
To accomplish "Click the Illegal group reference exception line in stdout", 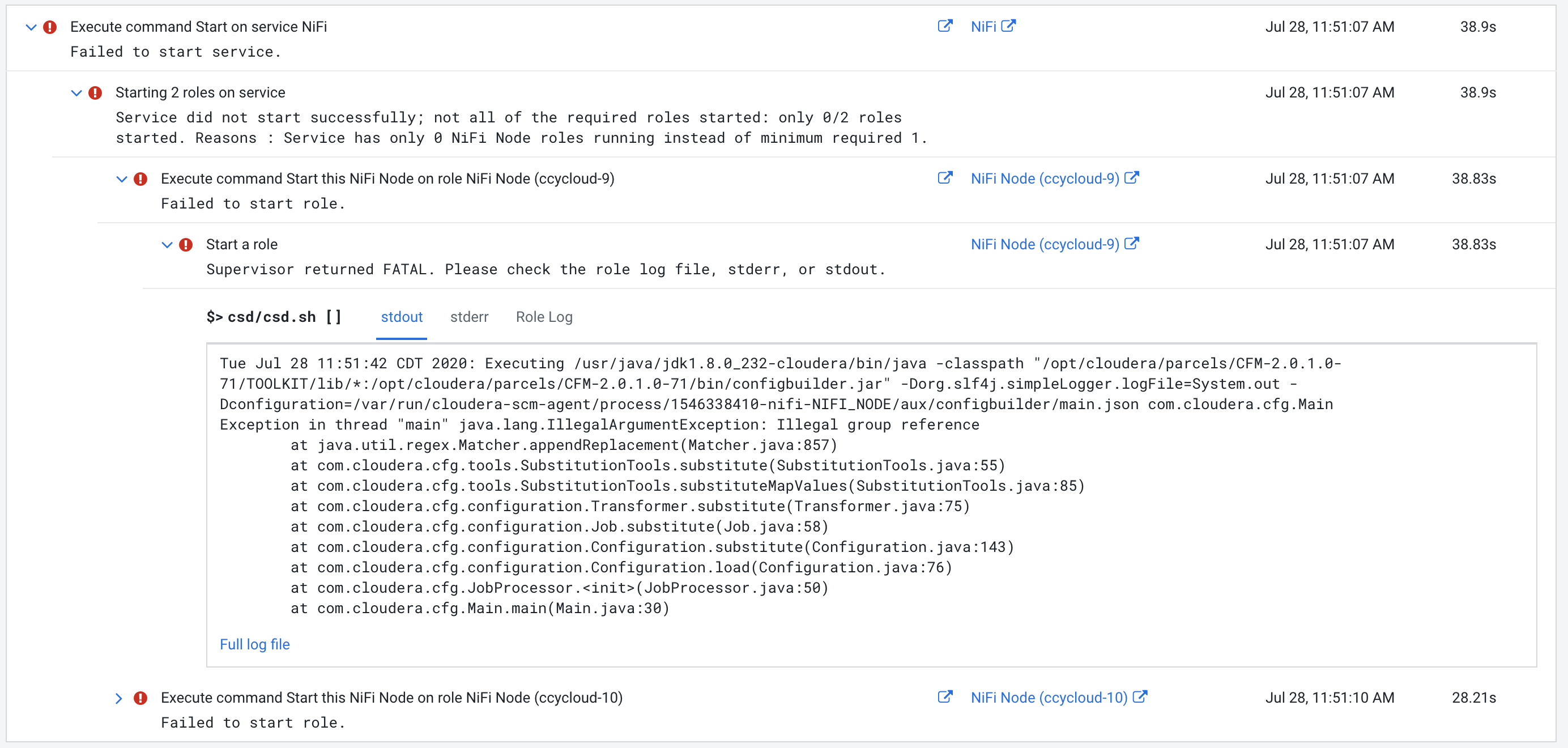I will click(599, 424).
